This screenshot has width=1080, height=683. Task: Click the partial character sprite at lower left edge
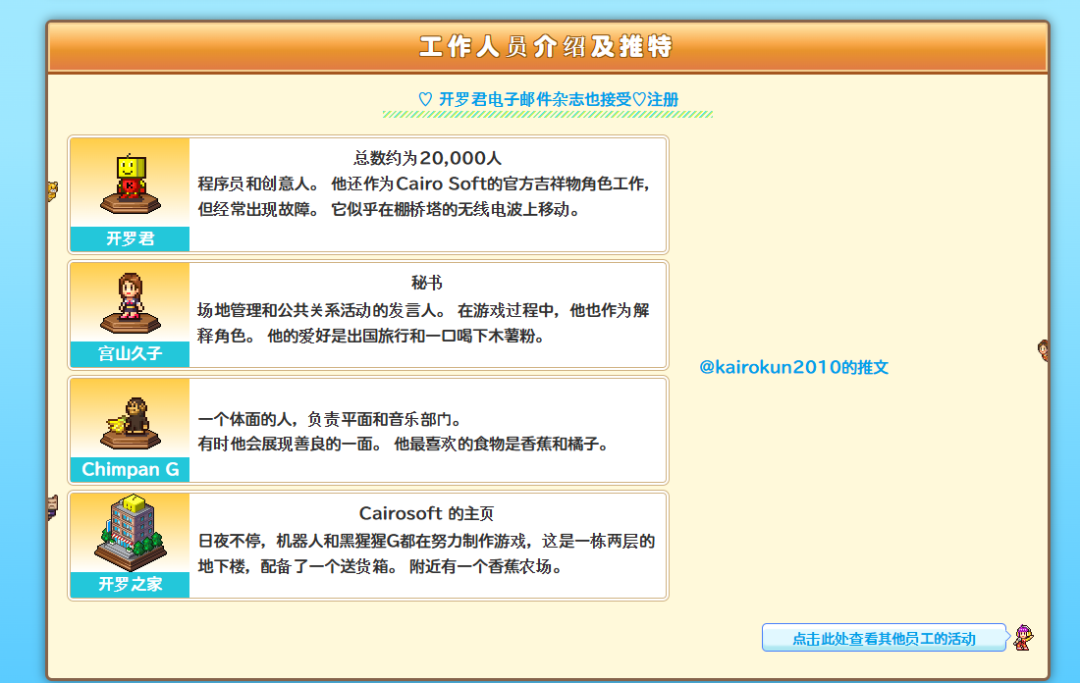point(52,507)
